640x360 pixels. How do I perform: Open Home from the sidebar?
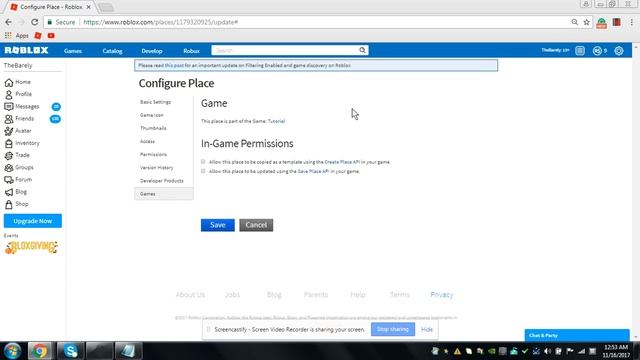pos(18,82)
